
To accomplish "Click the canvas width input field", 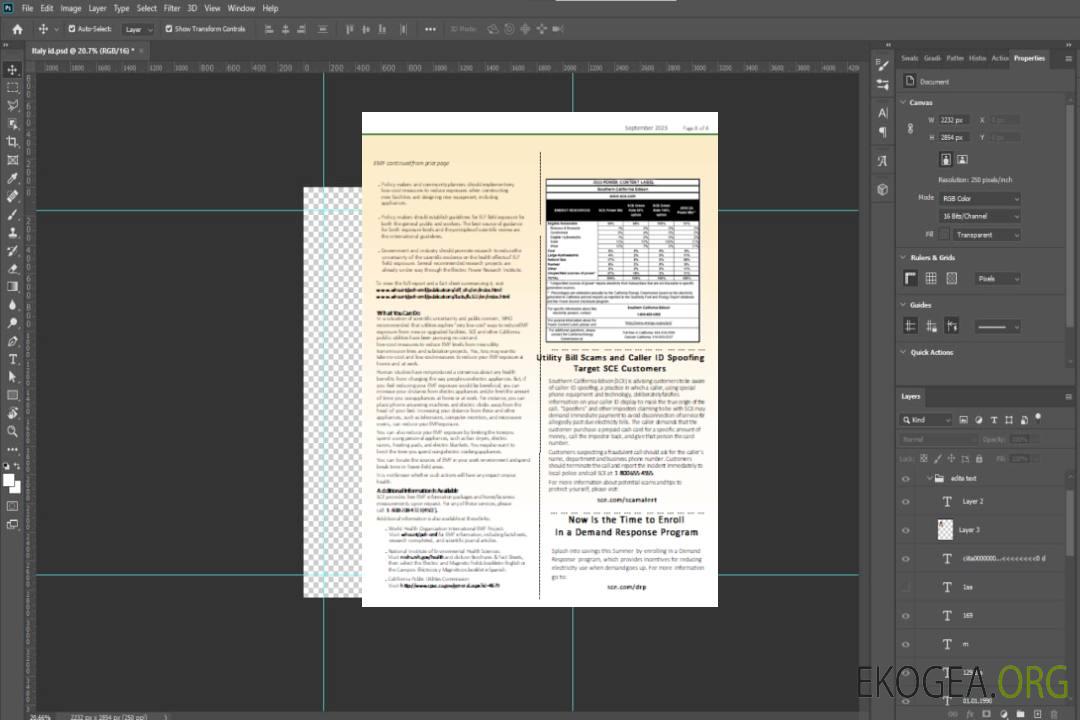I will 953,120.
